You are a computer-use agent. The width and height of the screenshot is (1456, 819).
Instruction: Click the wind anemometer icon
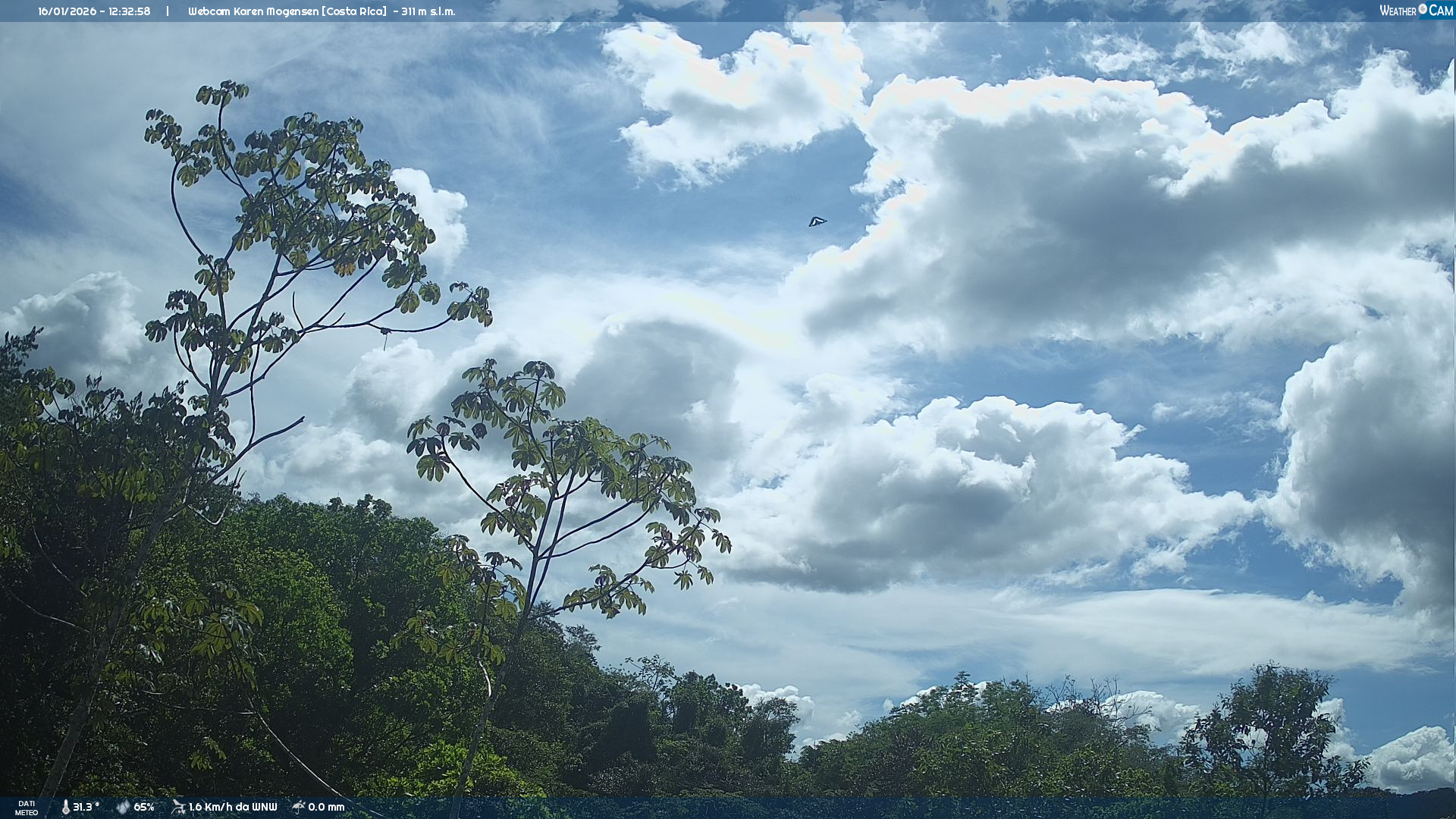(x=179, y=807)
